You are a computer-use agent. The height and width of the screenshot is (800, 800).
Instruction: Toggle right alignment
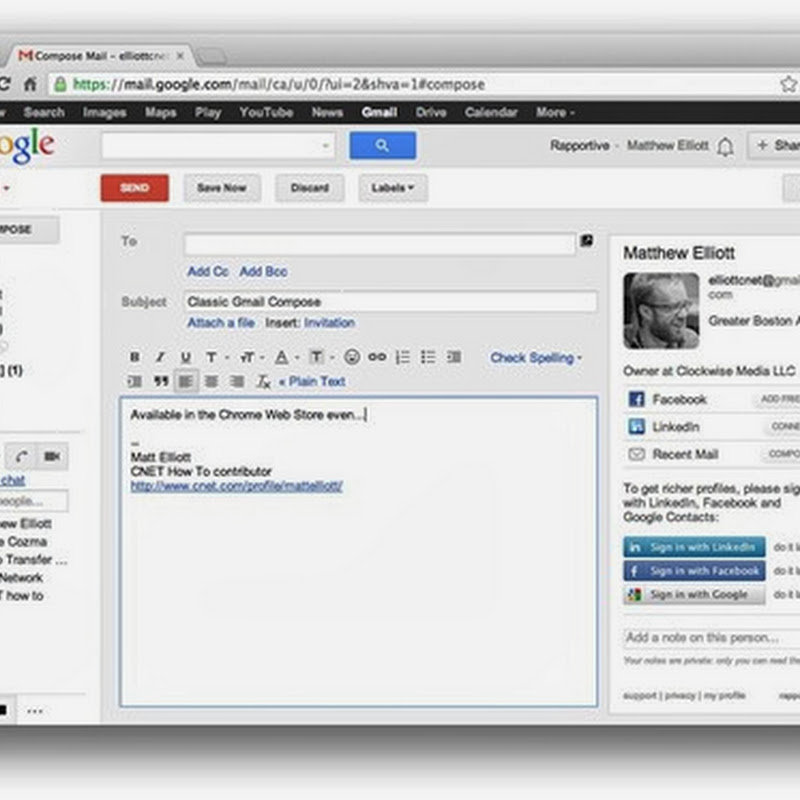[x=237, y=381]
